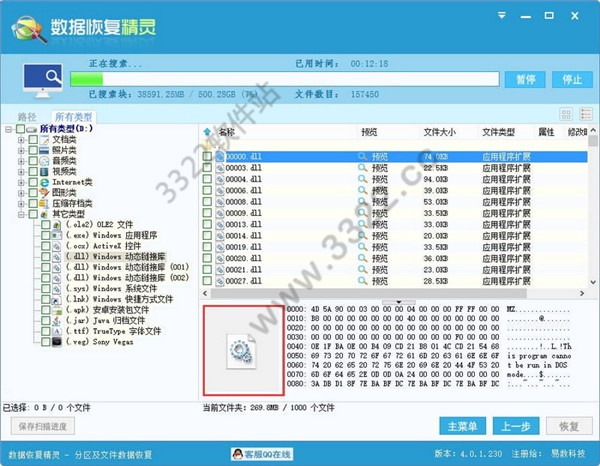Click the up-folder arrow icon in file list
The height and width of the screenshot is (466, 600).
click(x=207, y=132)
